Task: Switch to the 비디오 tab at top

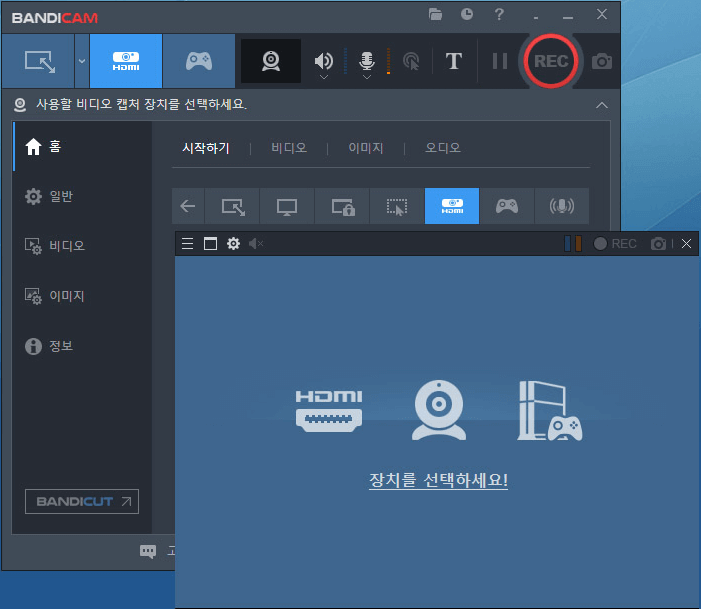Action: (x=289, y=148)
